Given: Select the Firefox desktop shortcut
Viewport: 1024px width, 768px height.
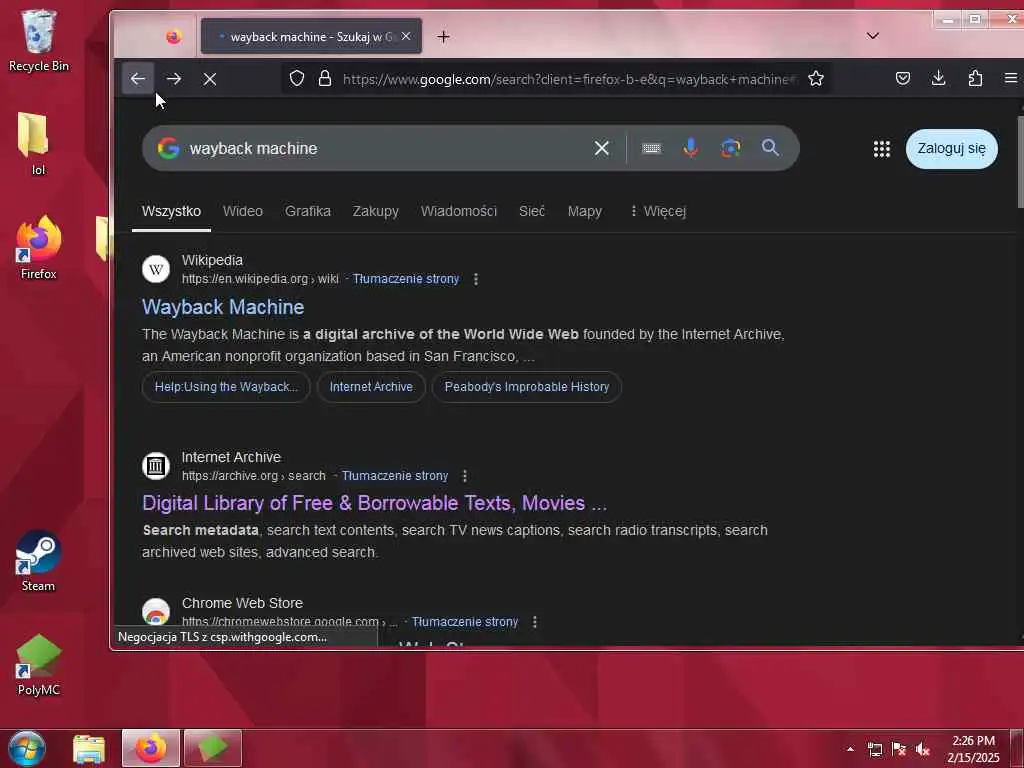Looking at the screenshot, I should [x=38, y=248].
